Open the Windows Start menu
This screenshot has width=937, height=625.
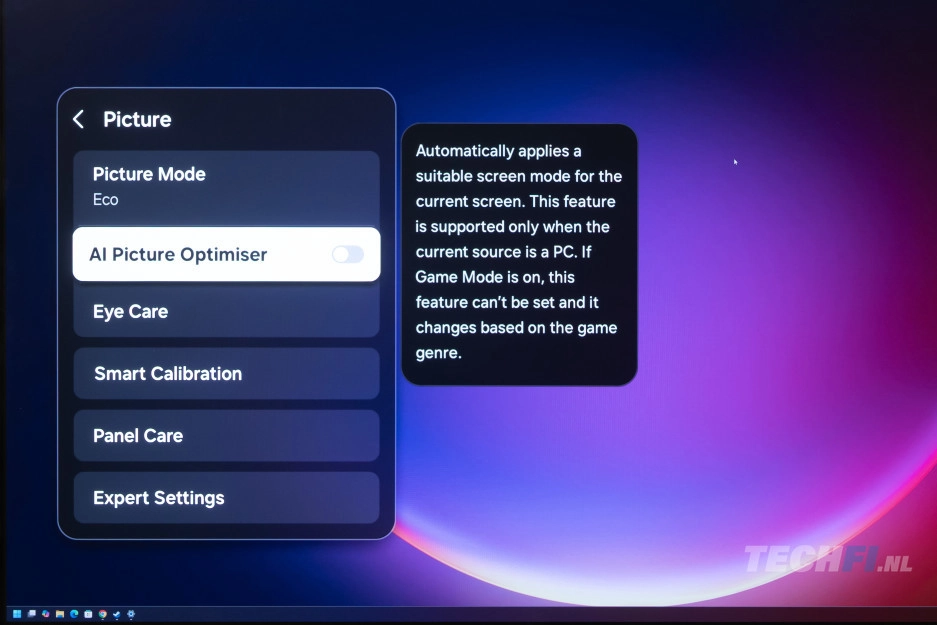tap(17, 614)
